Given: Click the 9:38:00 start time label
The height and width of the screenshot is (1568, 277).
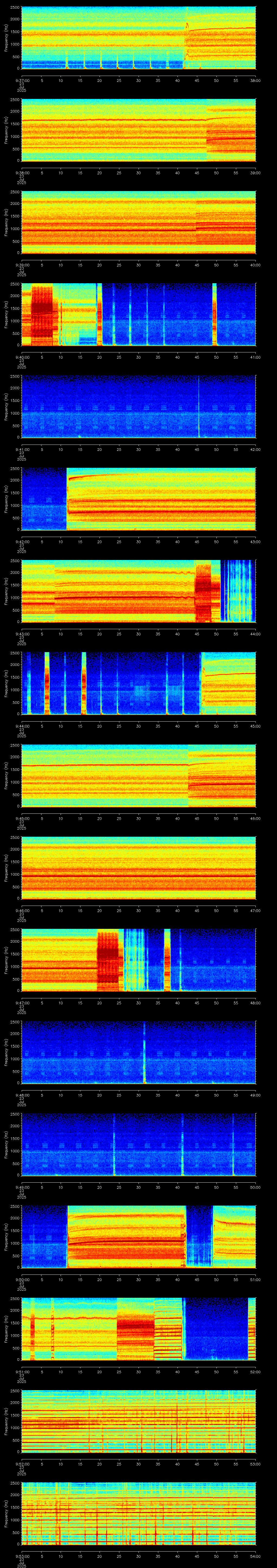Looking at the screenshot, I should (x=22, y=173).
